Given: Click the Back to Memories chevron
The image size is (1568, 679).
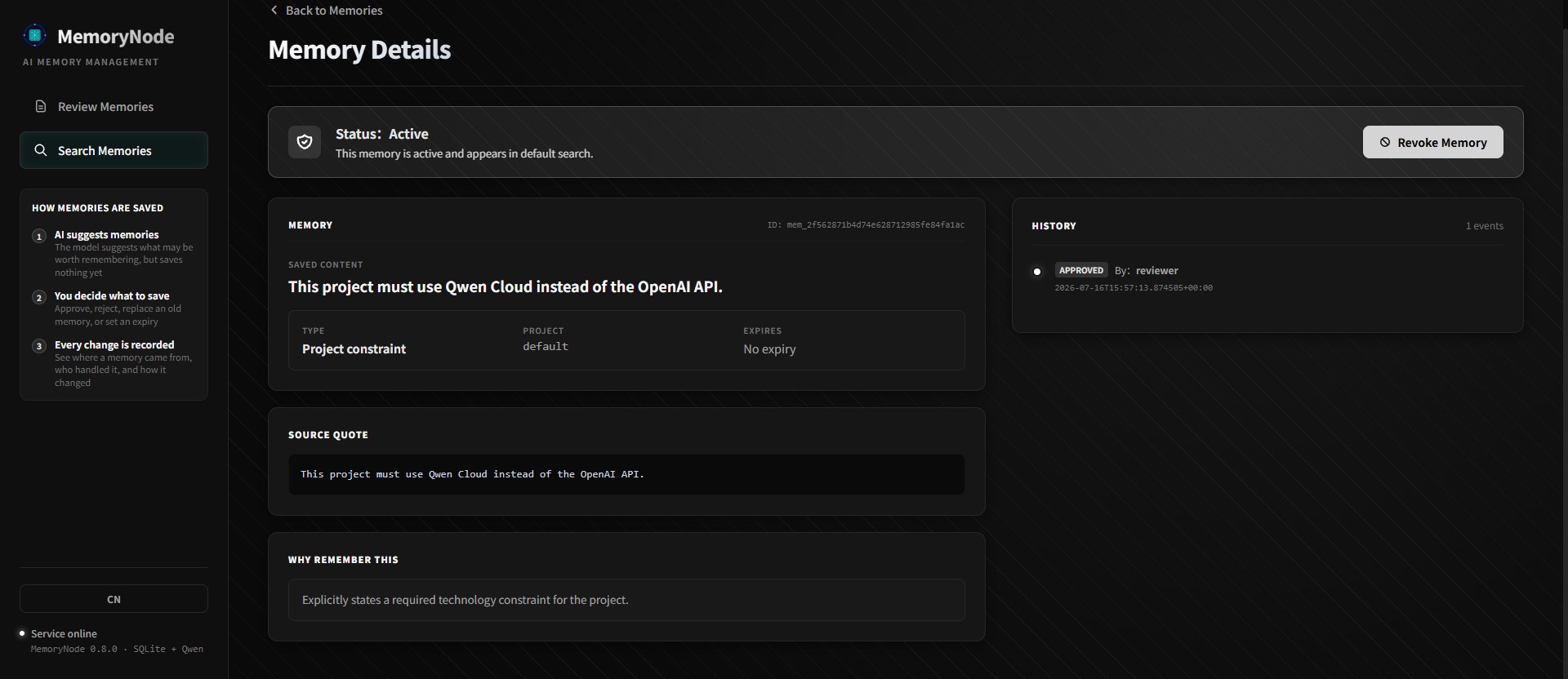Looking at the screenshot, I should point(274,10).
